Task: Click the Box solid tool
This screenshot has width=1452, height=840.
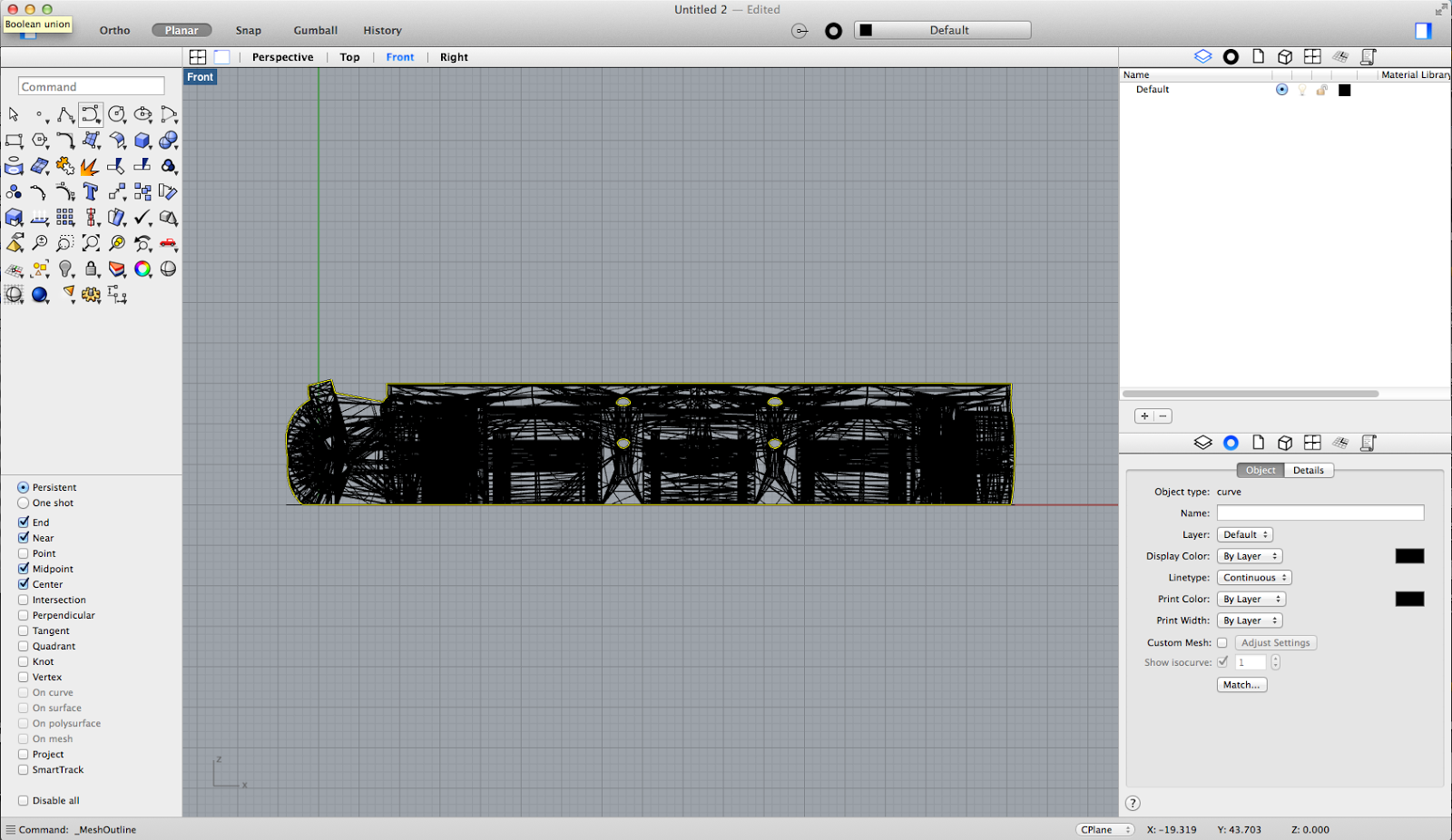Action: click(142, 141)
